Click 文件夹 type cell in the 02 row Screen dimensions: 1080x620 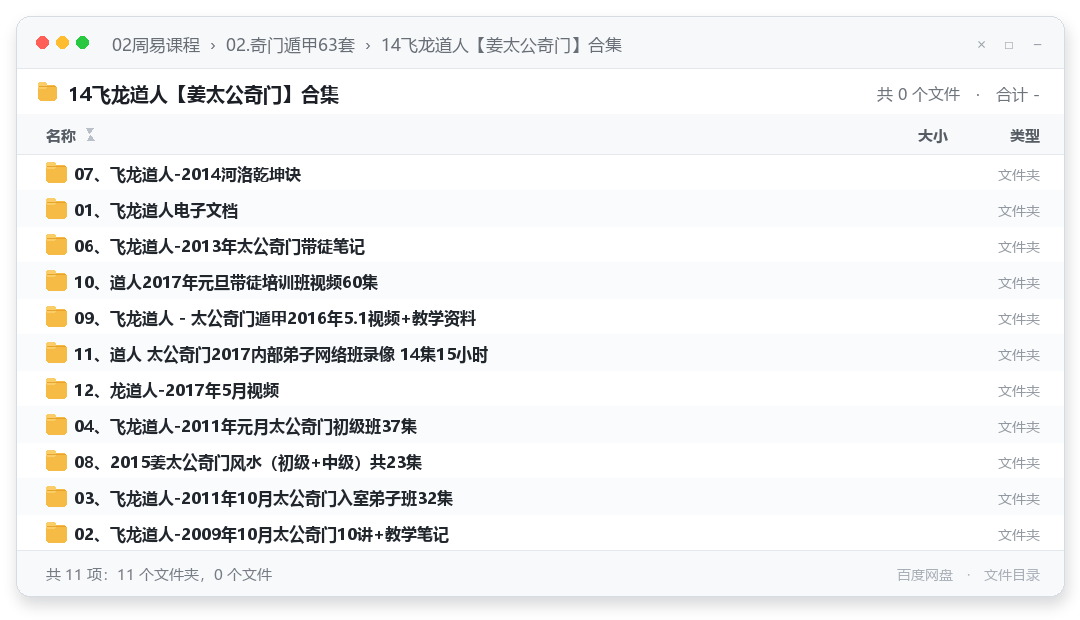click(1019, 535)
